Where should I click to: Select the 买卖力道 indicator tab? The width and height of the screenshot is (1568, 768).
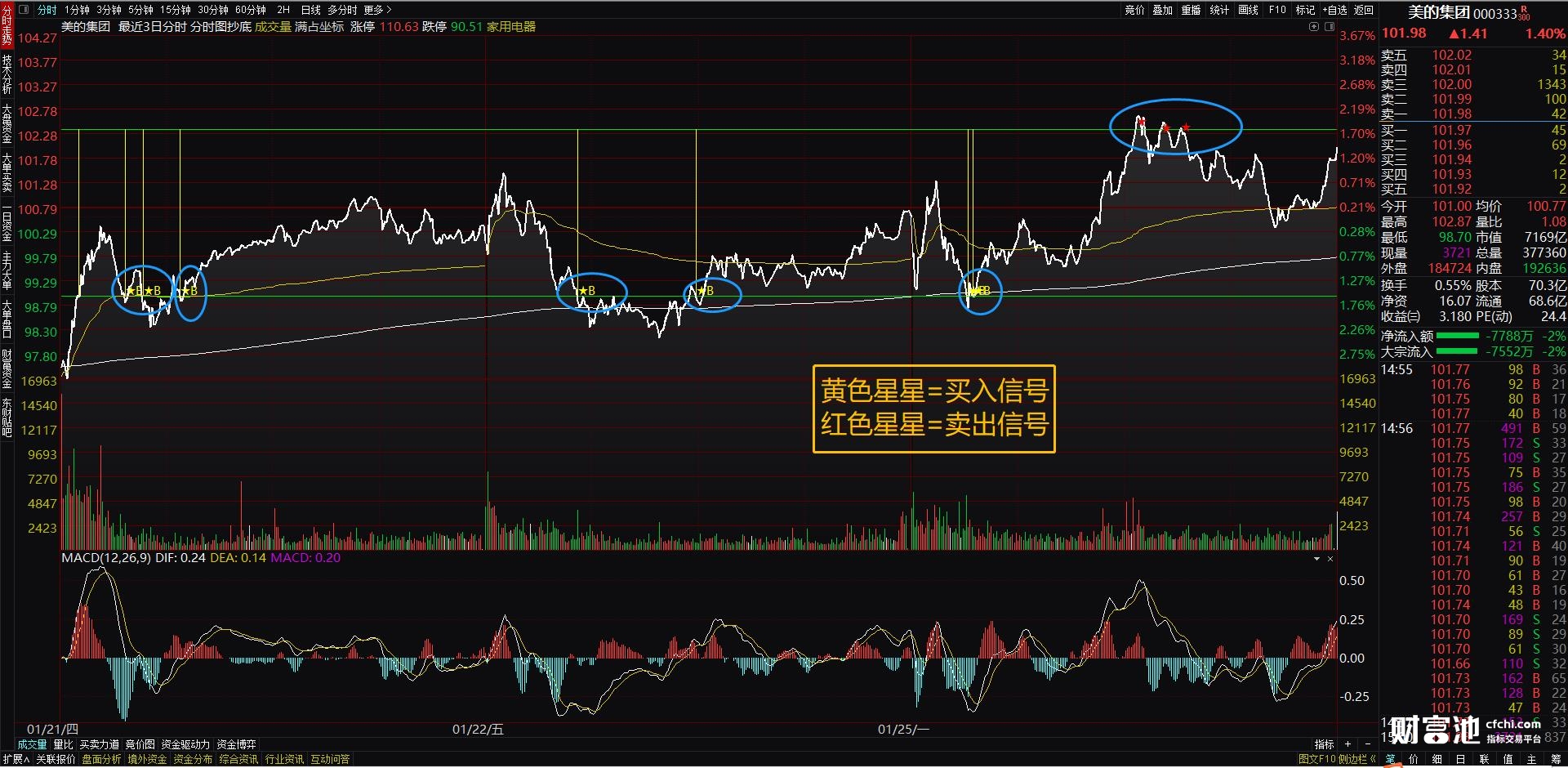pyautogui.click(x=100, y=744)
